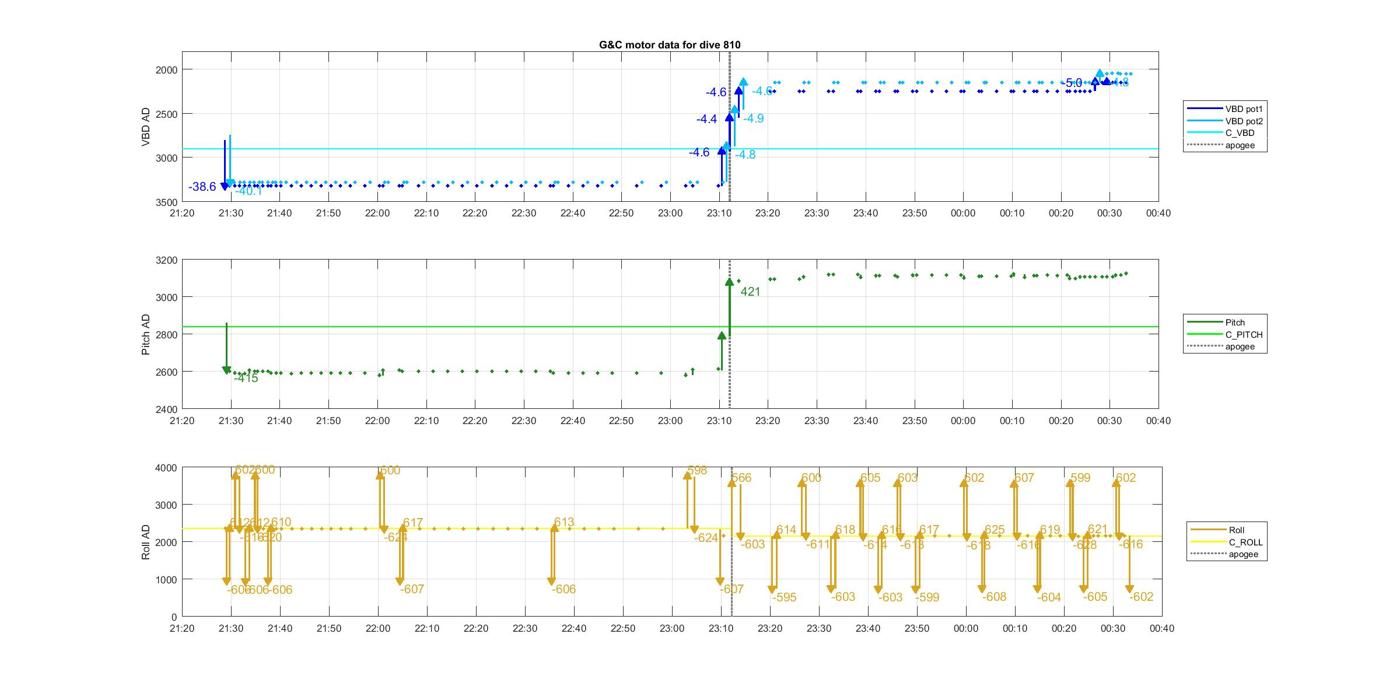
Task: Click the "421" pitch data label
Action: [750, 292]
